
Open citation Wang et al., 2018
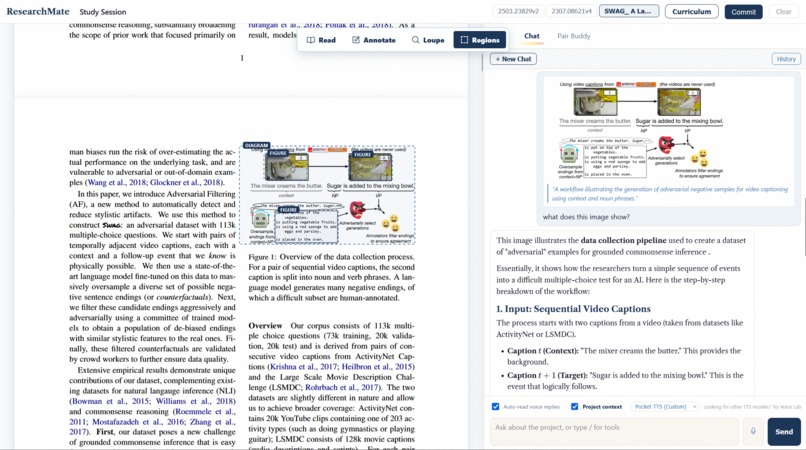(116, 182)
